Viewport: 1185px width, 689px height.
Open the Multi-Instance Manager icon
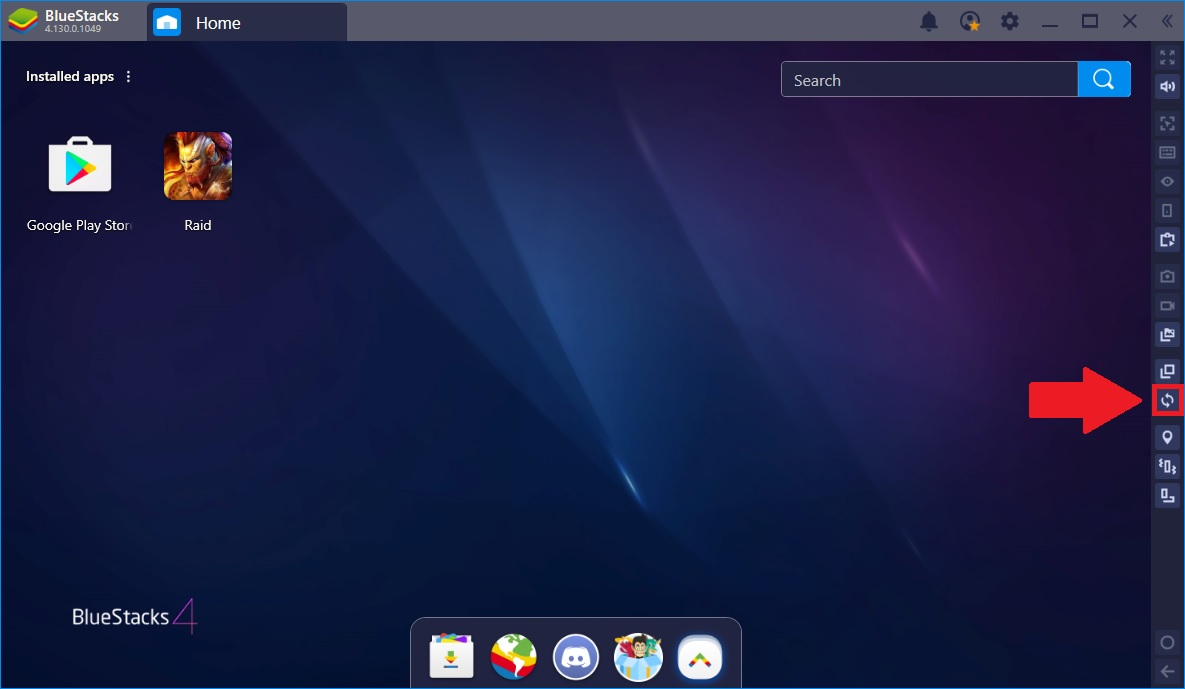tap(1167, 371)
